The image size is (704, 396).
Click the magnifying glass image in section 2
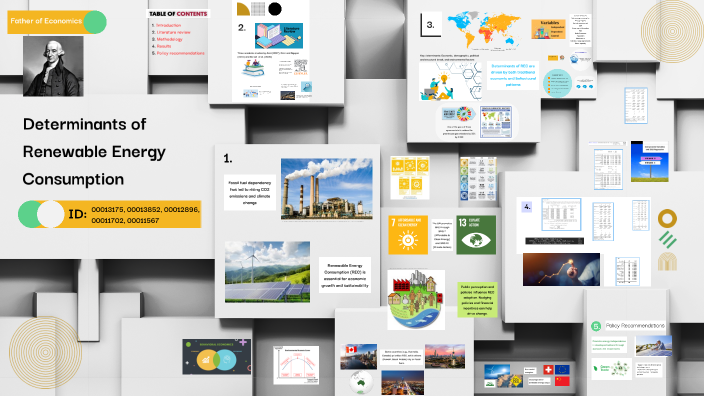click(x=306, y=87)
